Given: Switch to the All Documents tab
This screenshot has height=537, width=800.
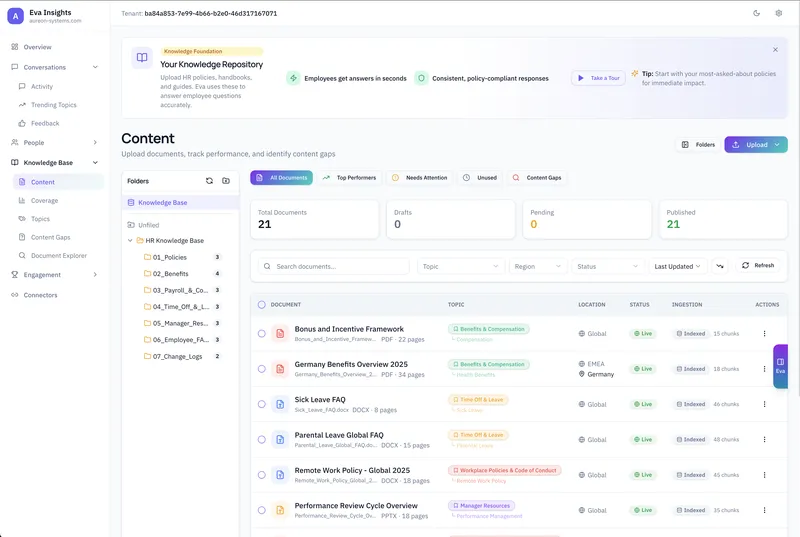Looking at the screenshot, I should click(x=281, y=177).
